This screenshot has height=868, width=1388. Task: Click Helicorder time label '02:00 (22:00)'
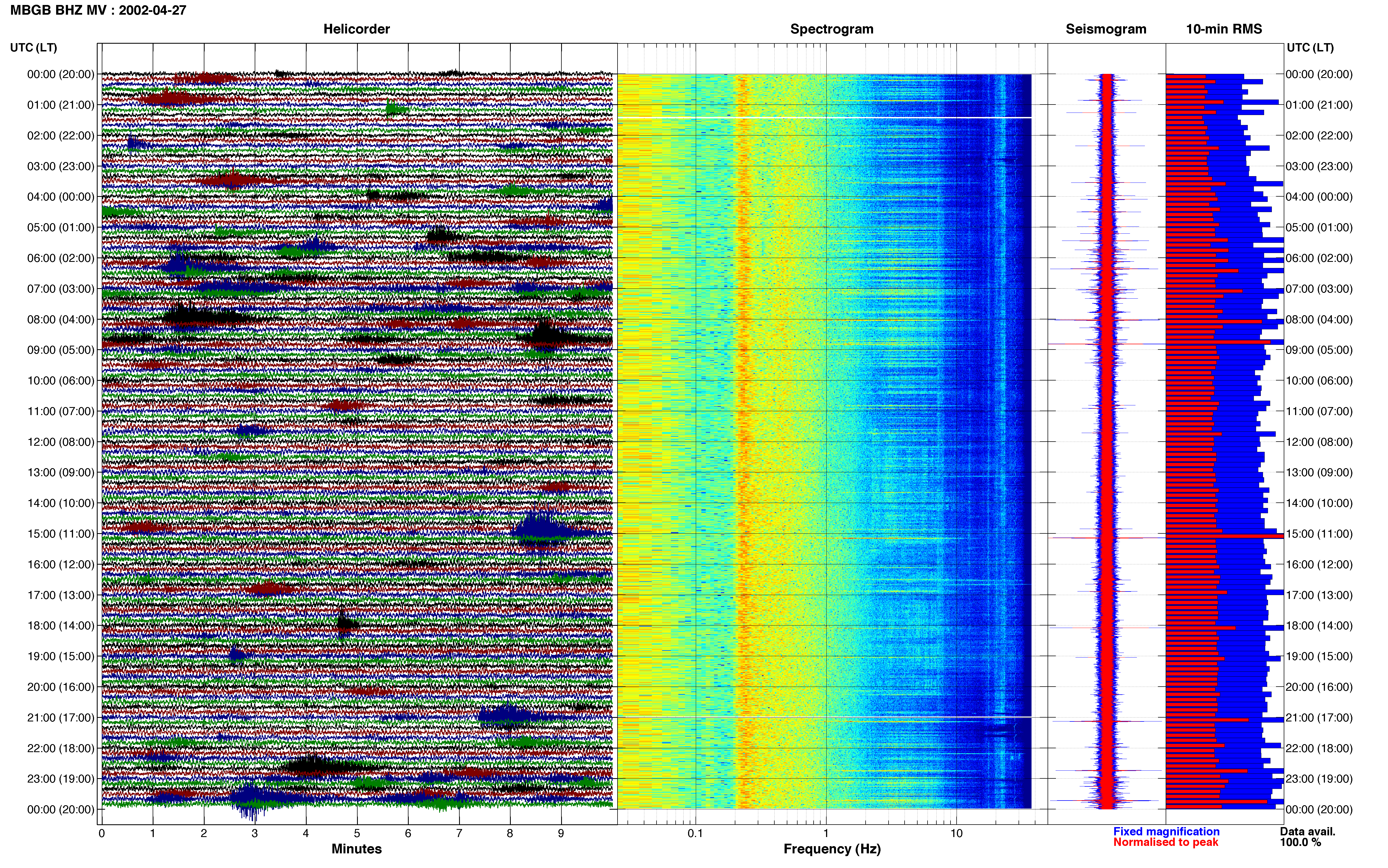click(61, 135)
